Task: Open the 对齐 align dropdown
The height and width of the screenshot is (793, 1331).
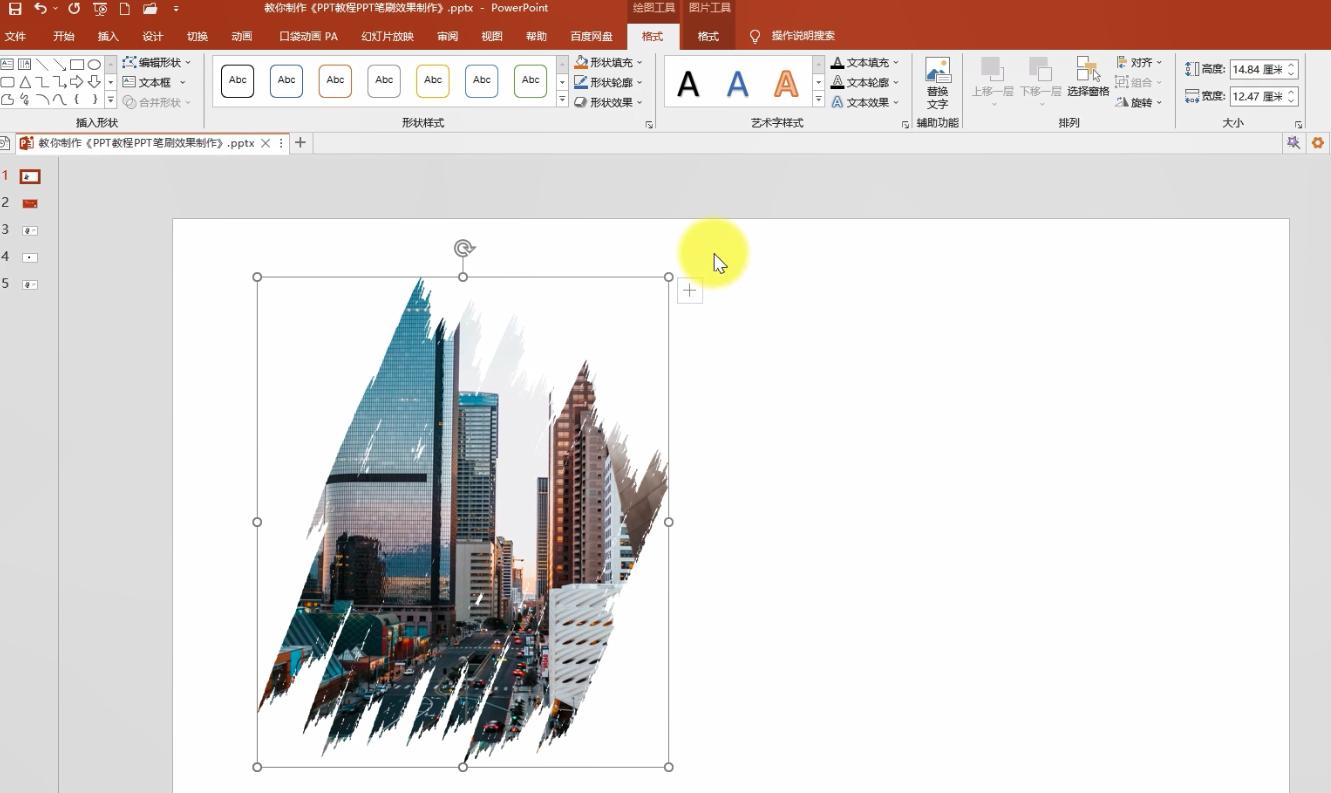Action: coord(1140,62)
